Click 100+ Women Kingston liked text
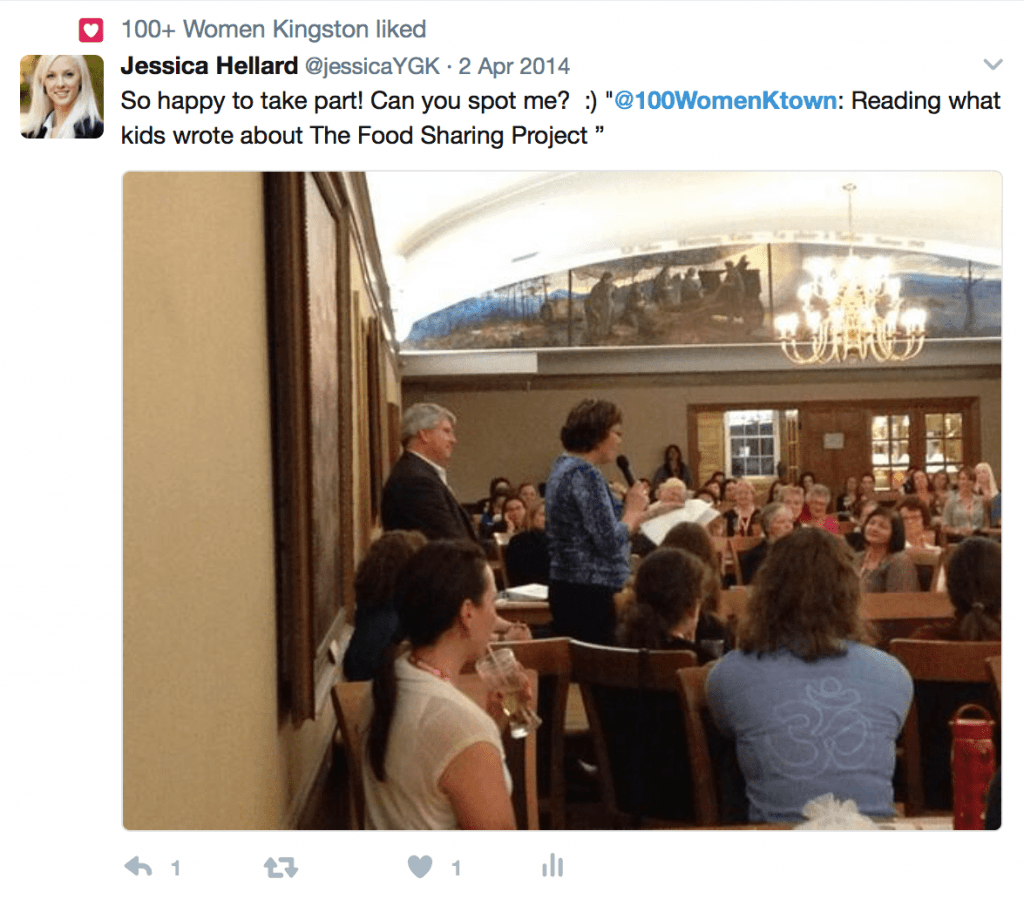The width and height of the screenshot is (1024, 899). 274,29
